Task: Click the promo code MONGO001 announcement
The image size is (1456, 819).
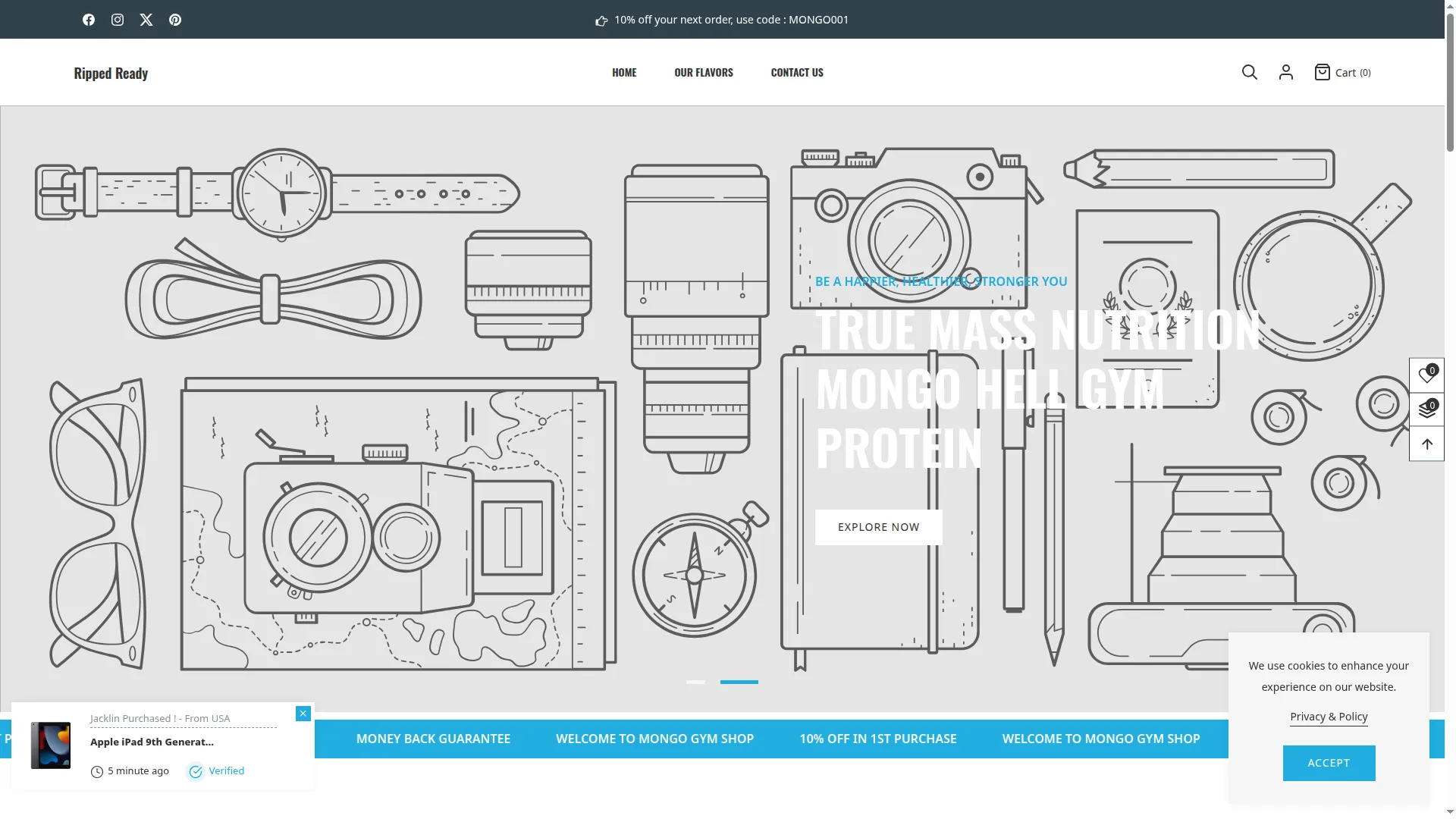Action: tap(731, 20)
